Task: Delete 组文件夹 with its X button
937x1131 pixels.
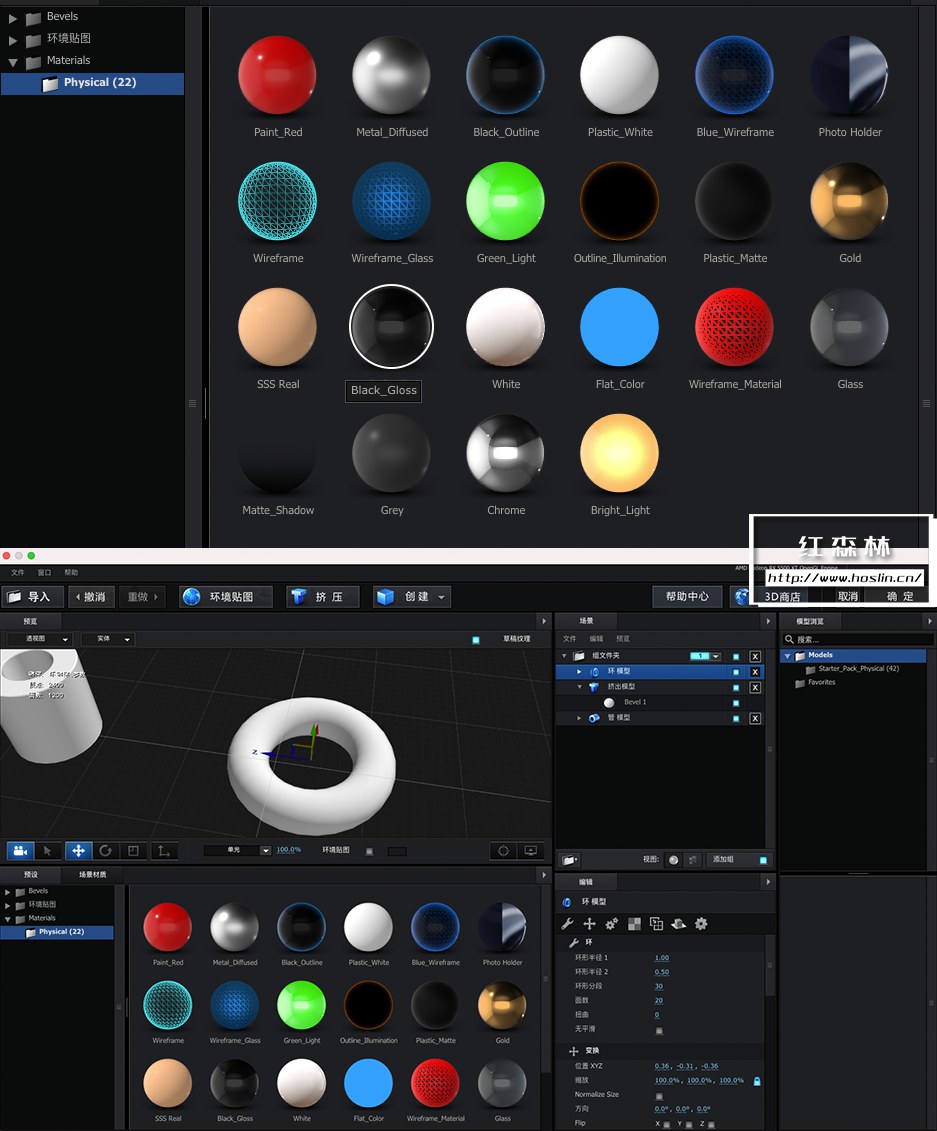Action: click(x=755, y=656)
